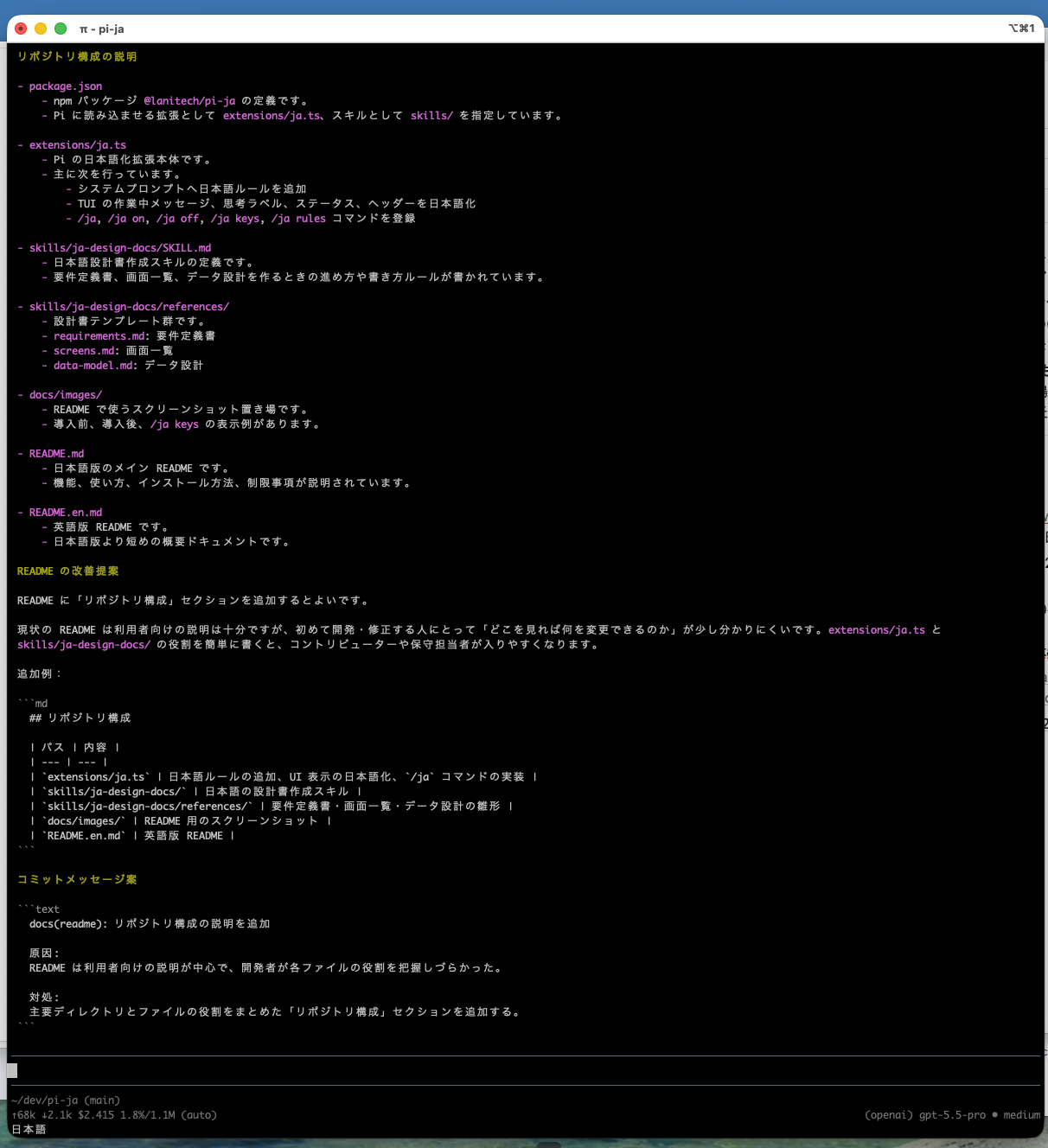Image resolution: width=1048 pixels, height=1148 pixels.
Task: Click the green zoom window button
Action: click(x=61, y=29)
